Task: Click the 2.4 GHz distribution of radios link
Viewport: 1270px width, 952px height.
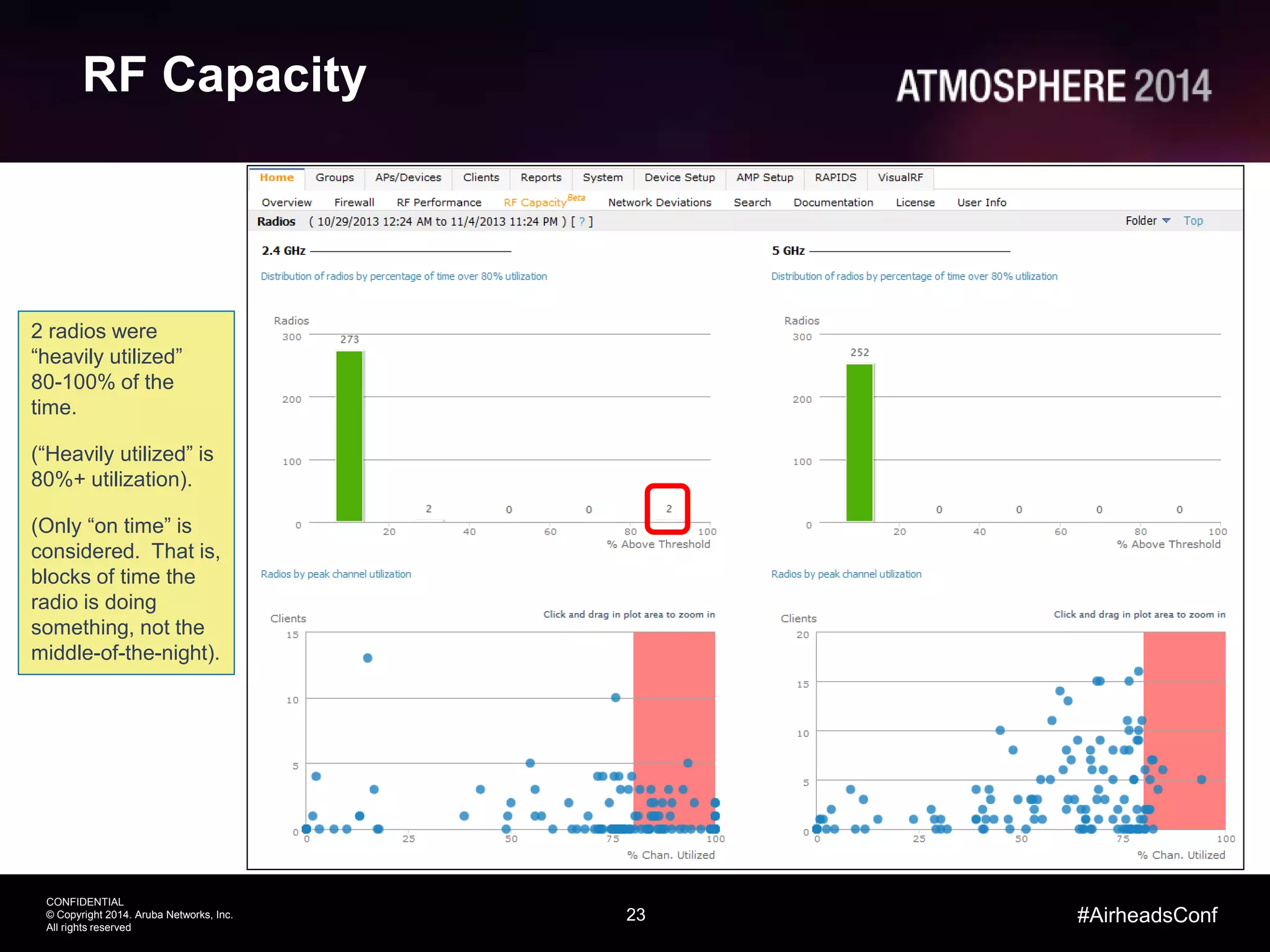Action: tap(403, 276)
